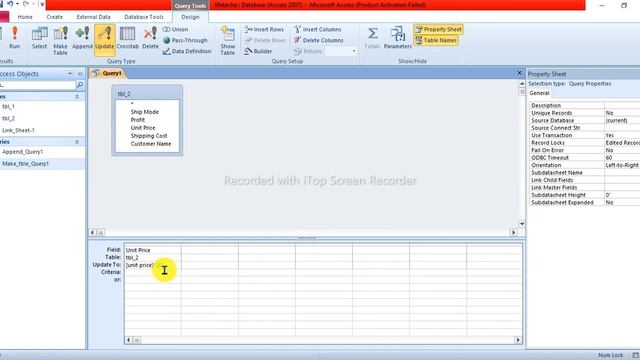Viewport: 640px width, 360px height.
Task: Choose the Append query type
Action: [82, 38]
